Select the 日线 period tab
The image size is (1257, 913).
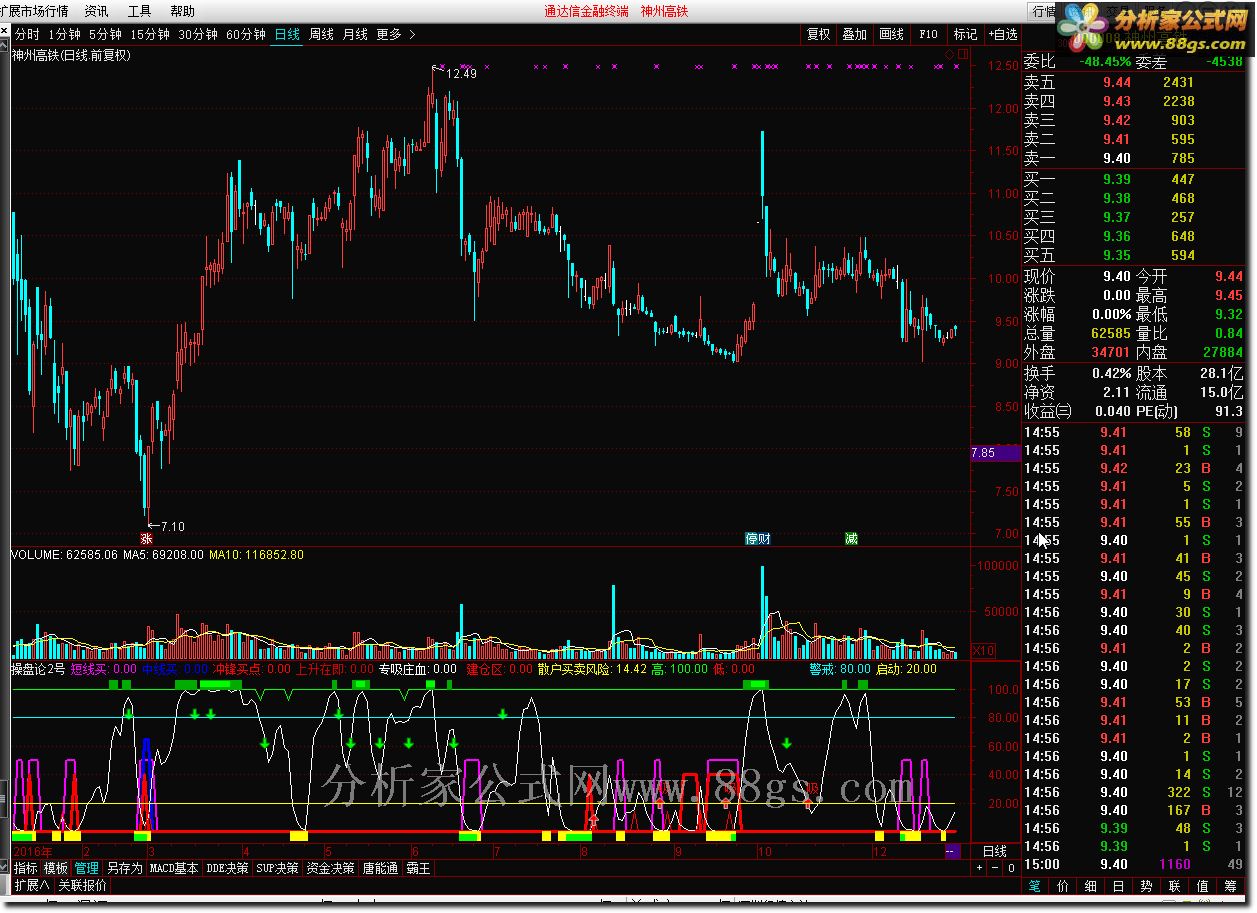point(287,34)
